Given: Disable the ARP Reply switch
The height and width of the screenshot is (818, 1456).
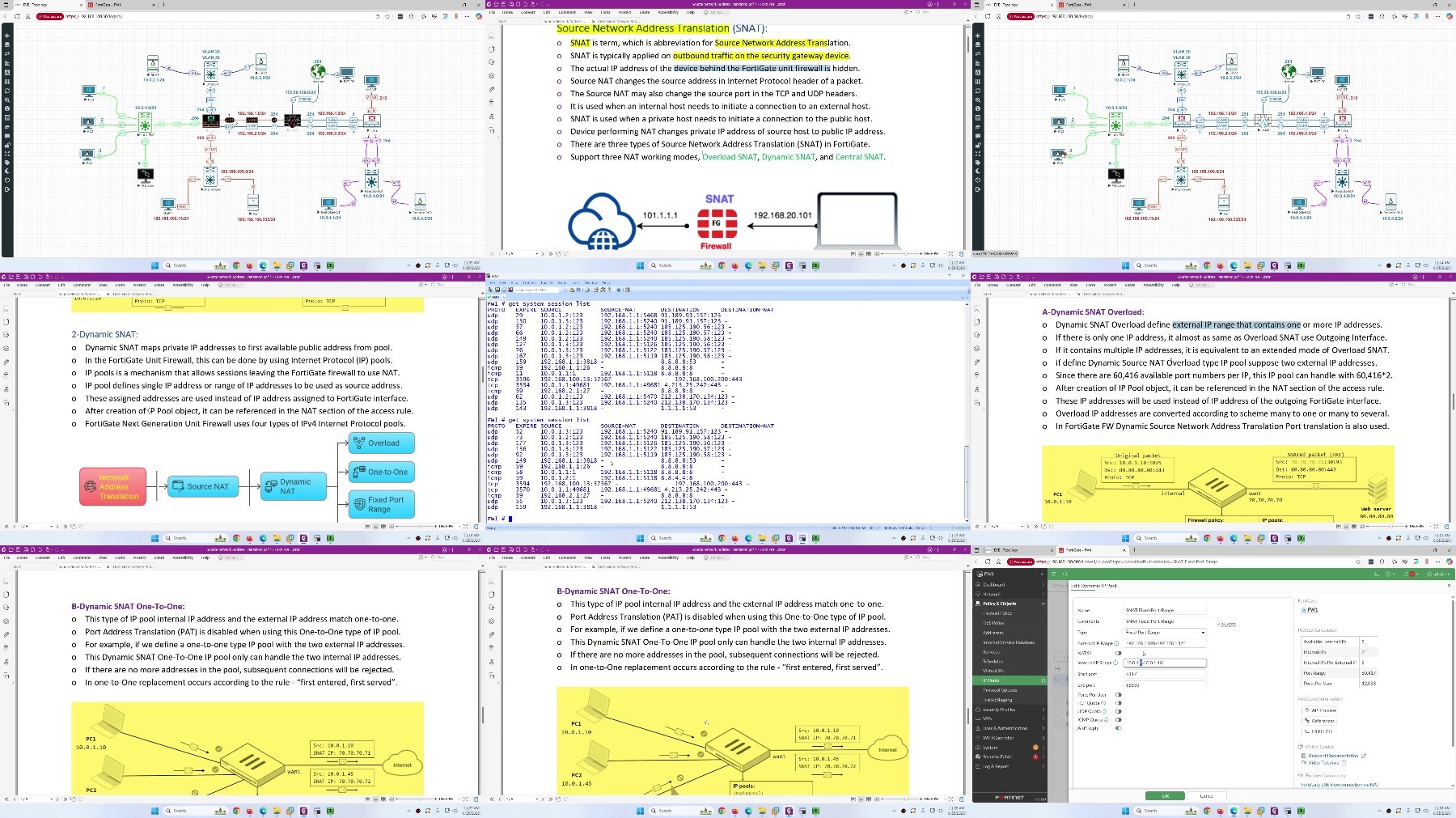Looking at the screenshot, I should (x=1119, y=728).
